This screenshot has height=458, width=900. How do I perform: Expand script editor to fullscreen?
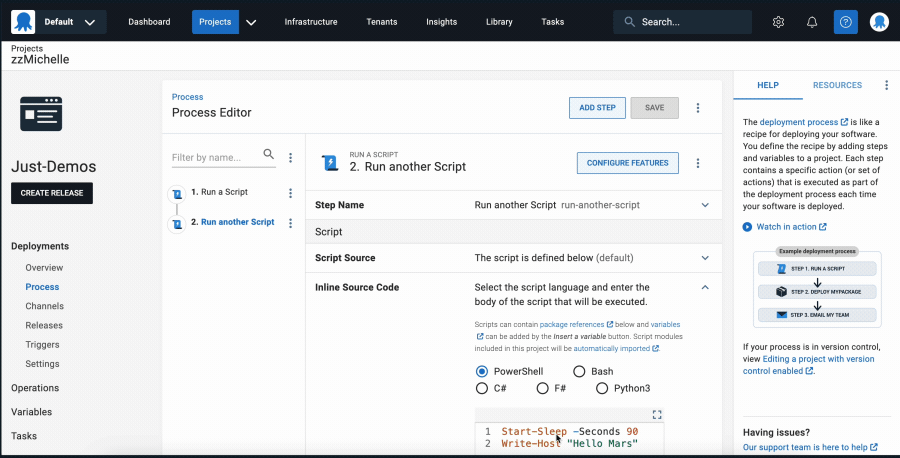point(657,414)
